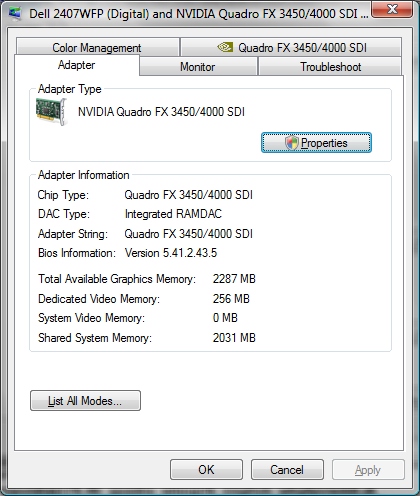420x496 pixels.
Task: Open adapter Properties button
Action: pos(316,143)
